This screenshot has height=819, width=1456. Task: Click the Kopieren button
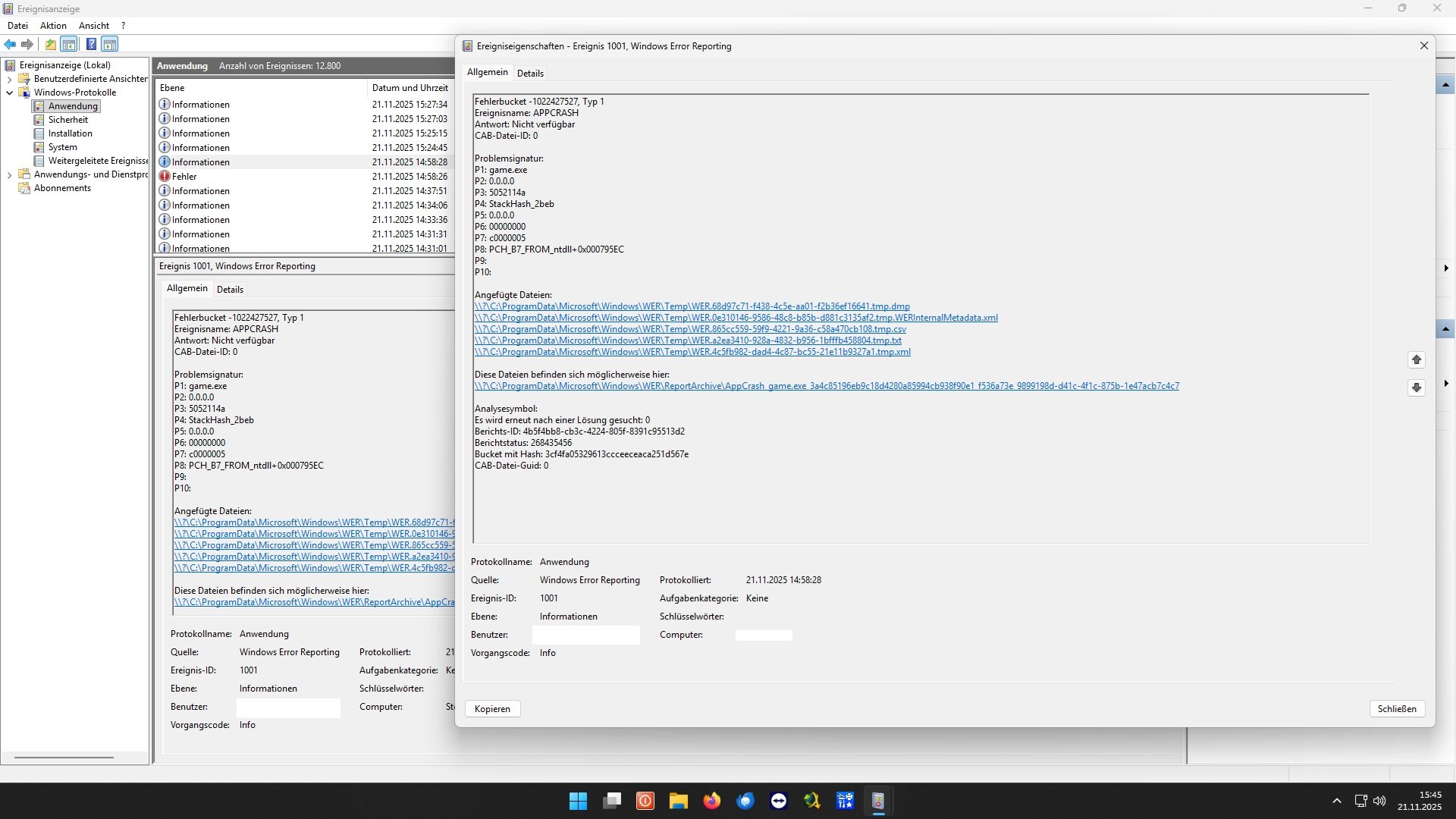click(492, 709)
